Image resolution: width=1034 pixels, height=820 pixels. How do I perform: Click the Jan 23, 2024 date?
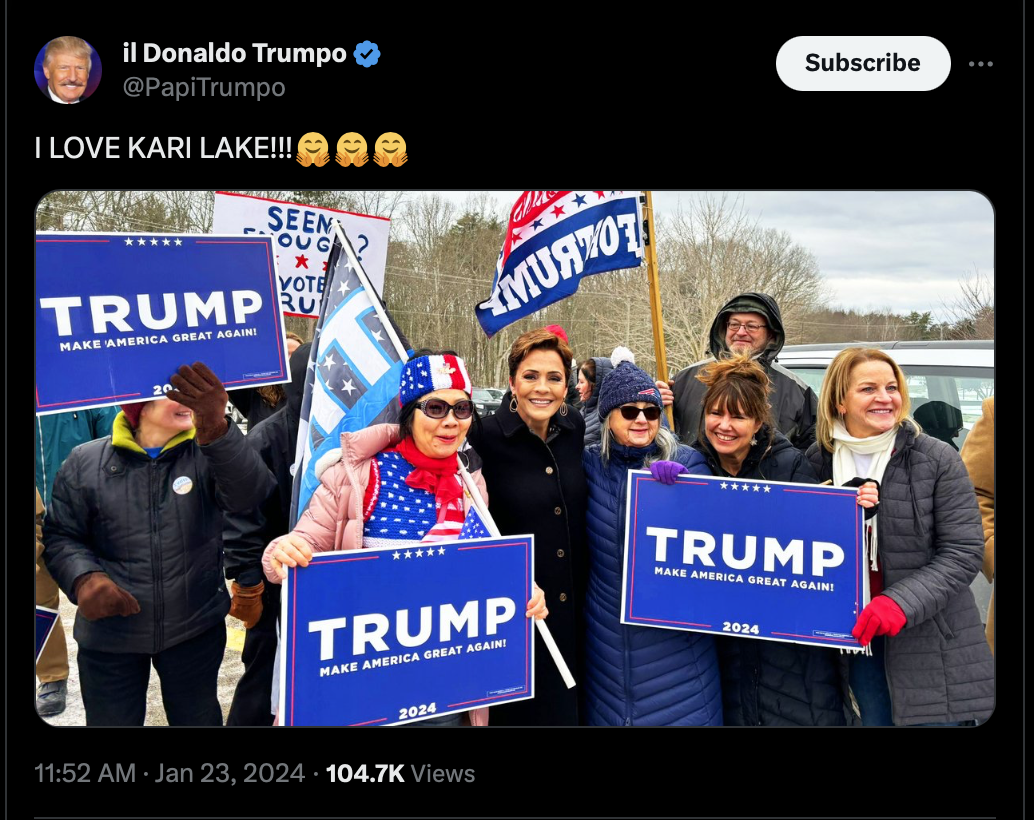click(229, 773)
